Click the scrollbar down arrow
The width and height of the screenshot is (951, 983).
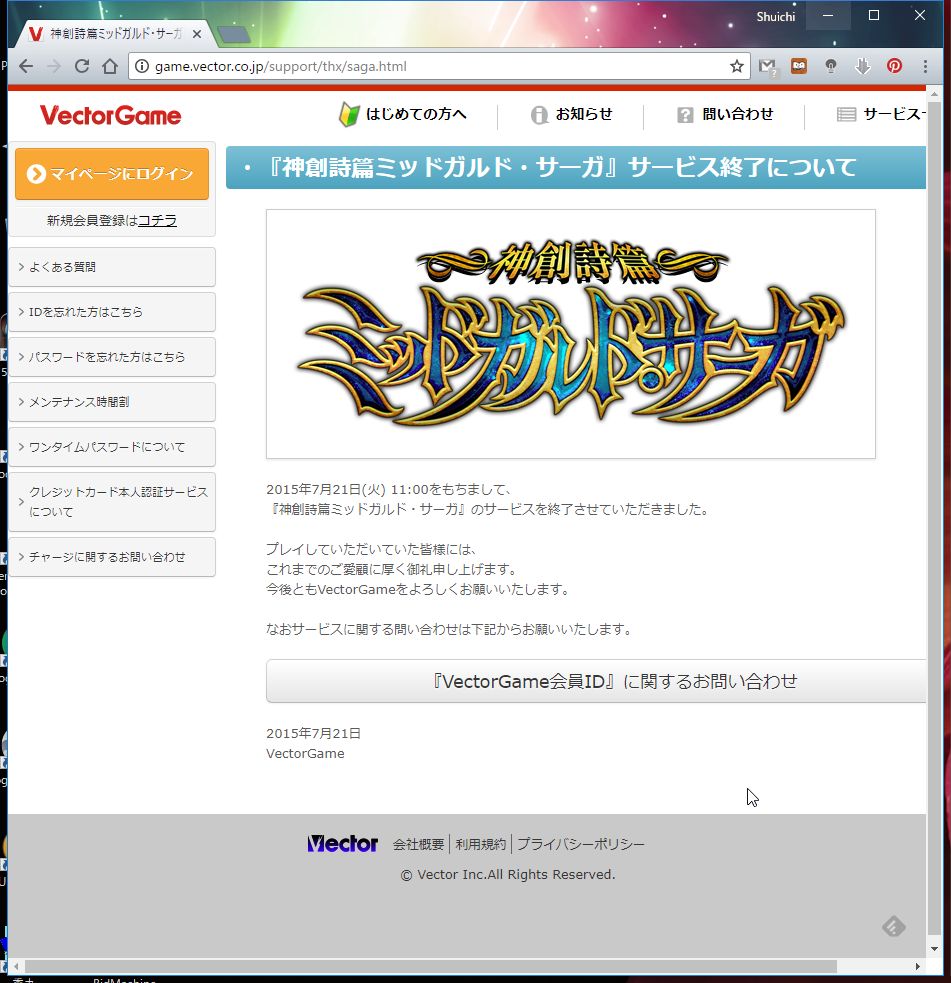(x=934, y=948)
